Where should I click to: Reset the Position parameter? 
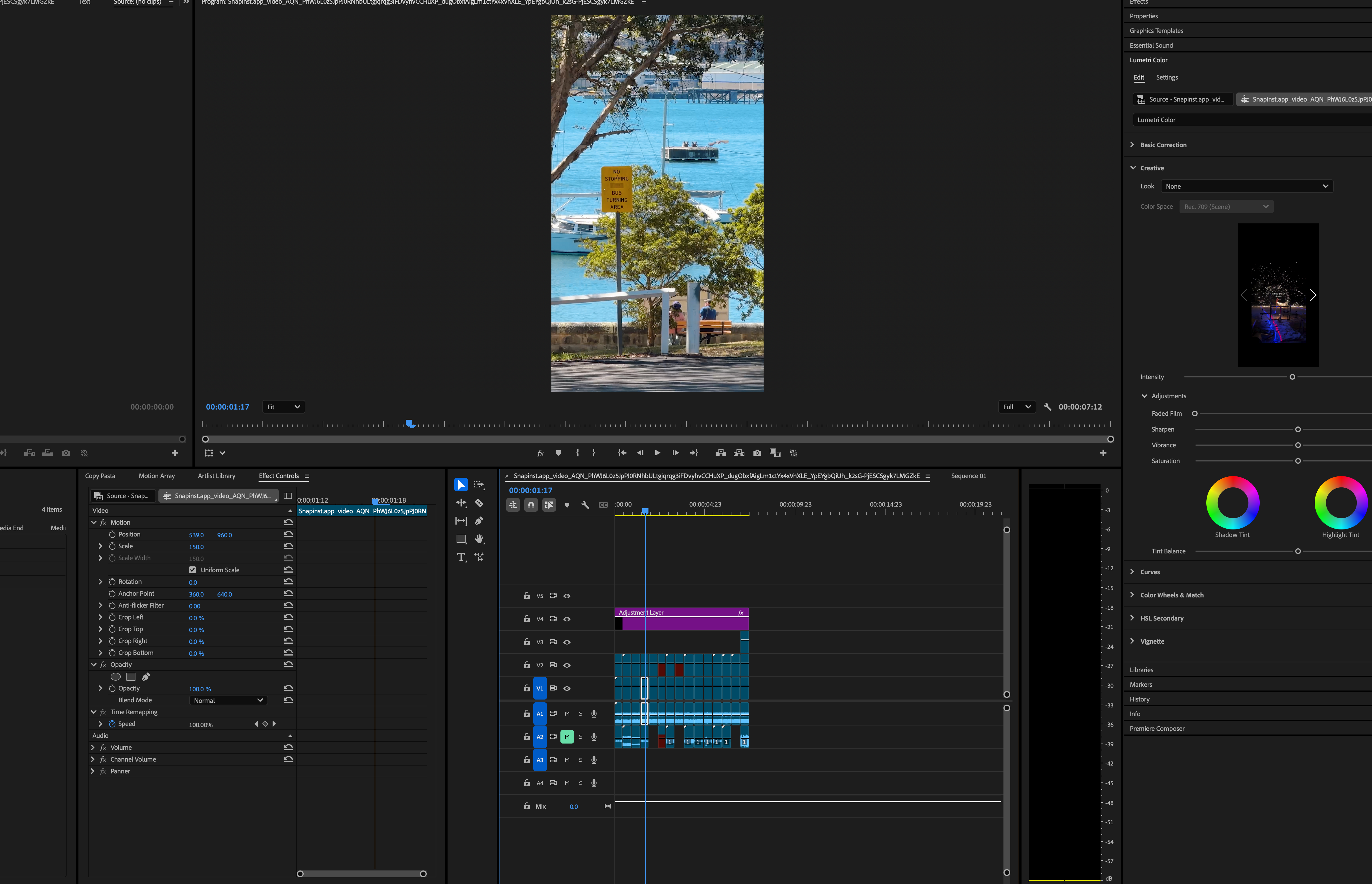click(288, 535)
